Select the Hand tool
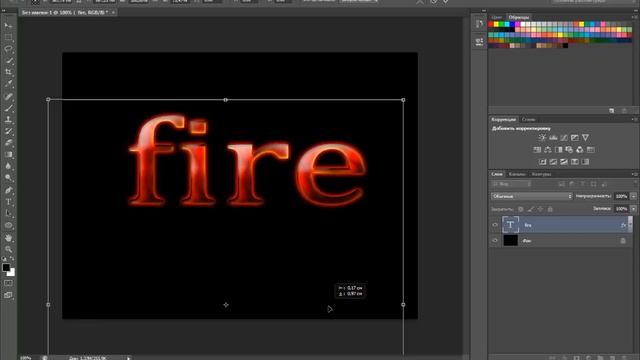Viewport: 640px width, 360px height. [8, 238]
